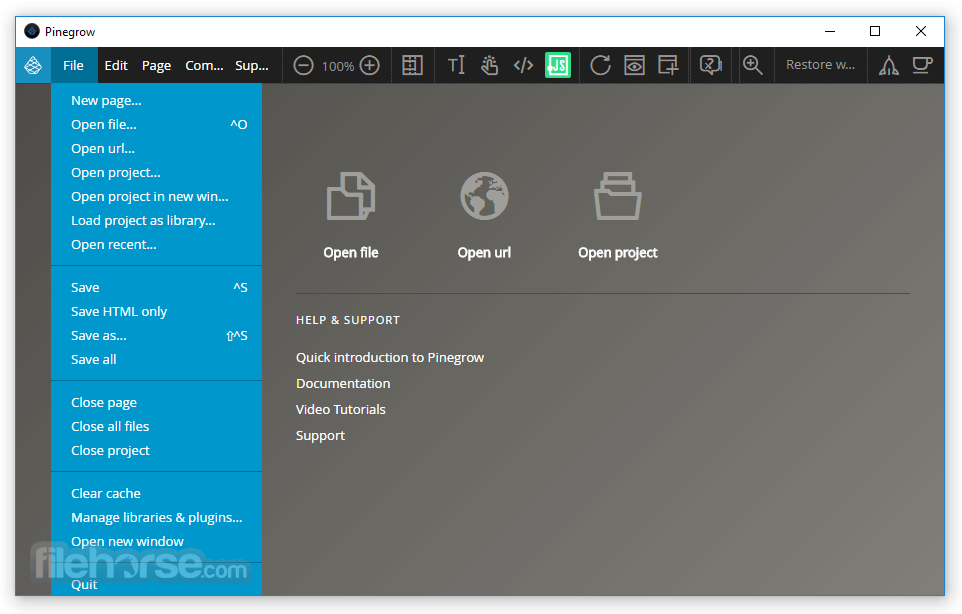Select Save HTML only
Screen dimensions: 962x614
(156, 311)
